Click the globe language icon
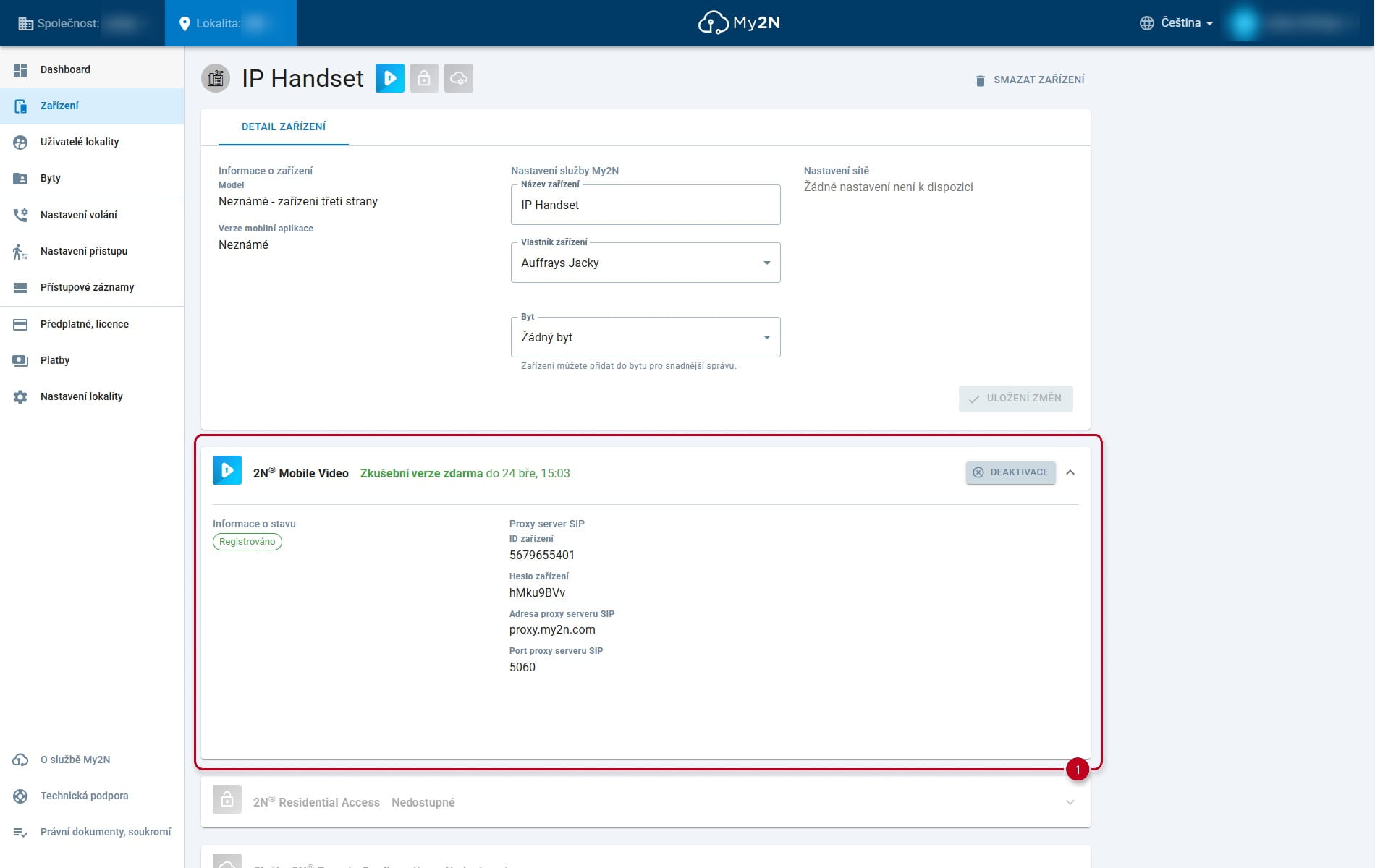 point(1147,23)
